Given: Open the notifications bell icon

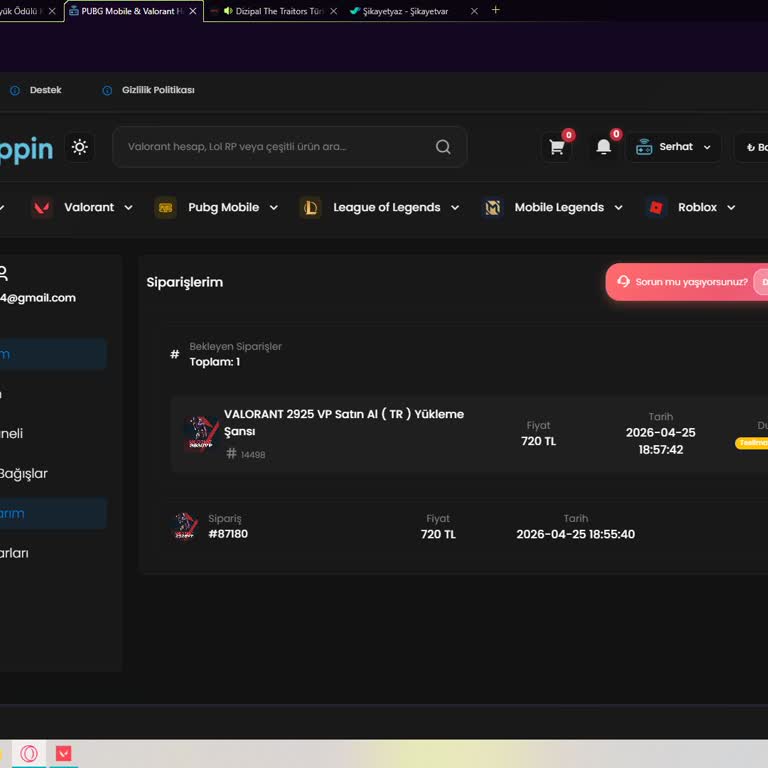Looking at the screenshot, I should coord(603,146).
